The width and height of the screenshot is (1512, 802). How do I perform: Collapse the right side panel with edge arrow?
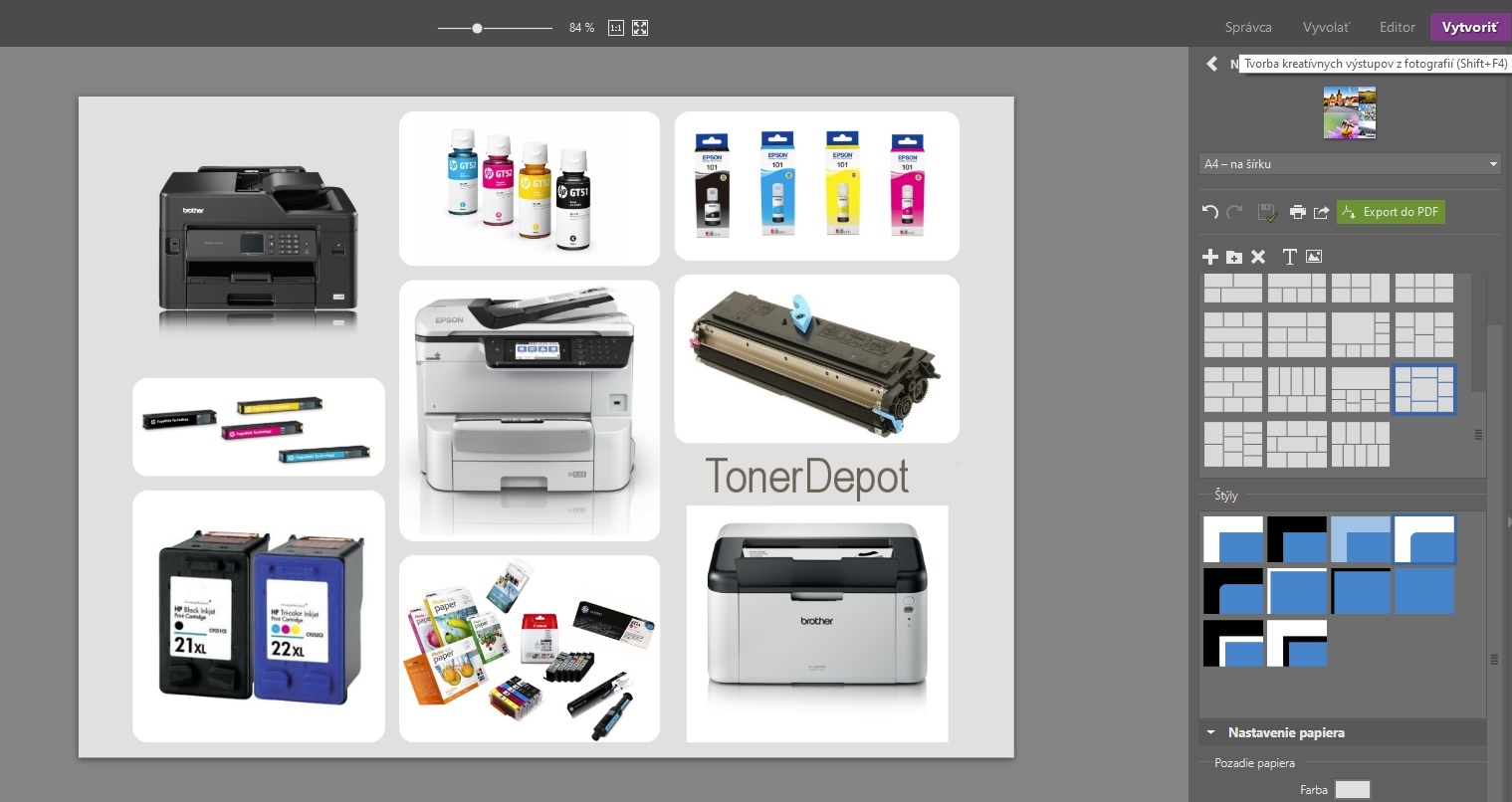click(1509, 521)
